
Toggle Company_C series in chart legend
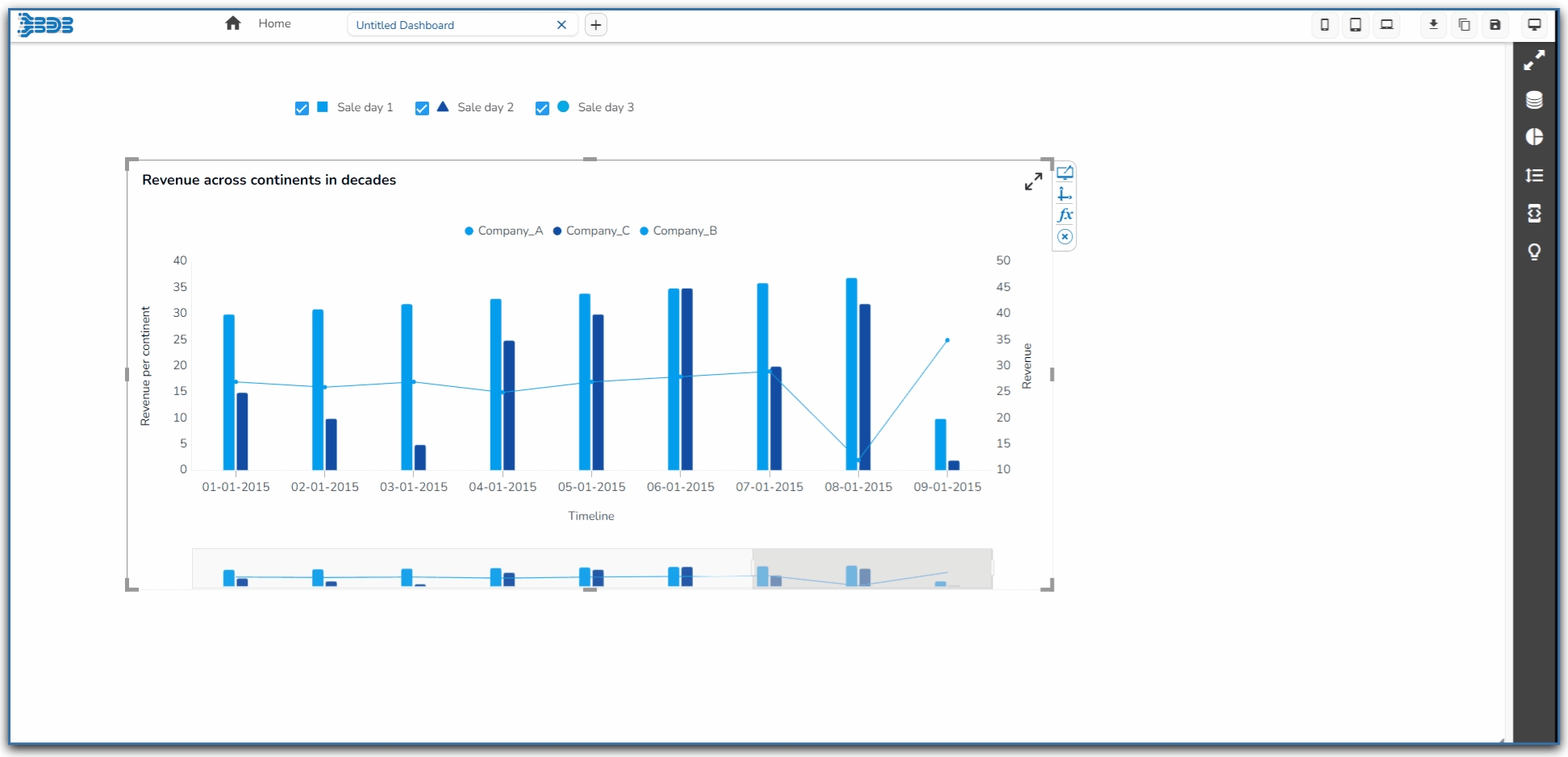(x=591, y=231)
